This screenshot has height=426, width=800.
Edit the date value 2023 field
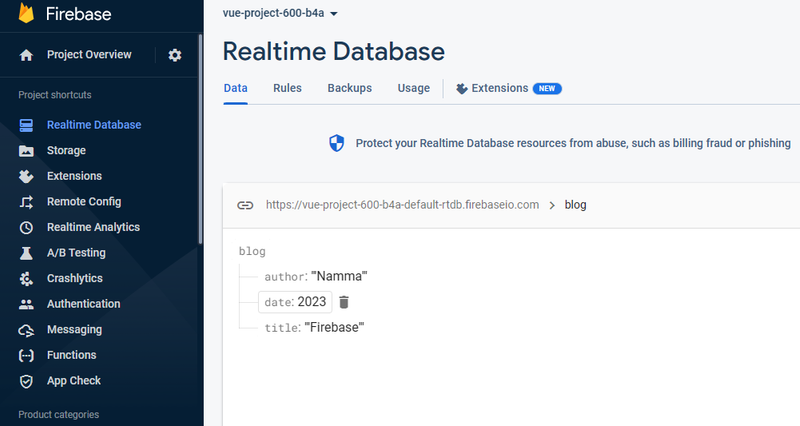pyautogui.click(x=312, y=302)
